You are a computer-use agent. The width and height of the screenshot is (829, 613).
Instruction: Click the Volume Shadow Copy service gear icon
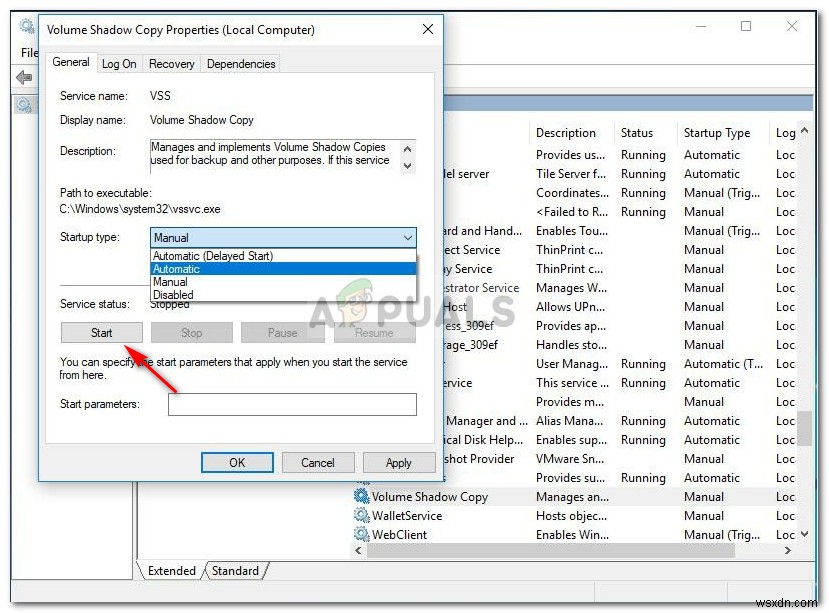[362, 496]
